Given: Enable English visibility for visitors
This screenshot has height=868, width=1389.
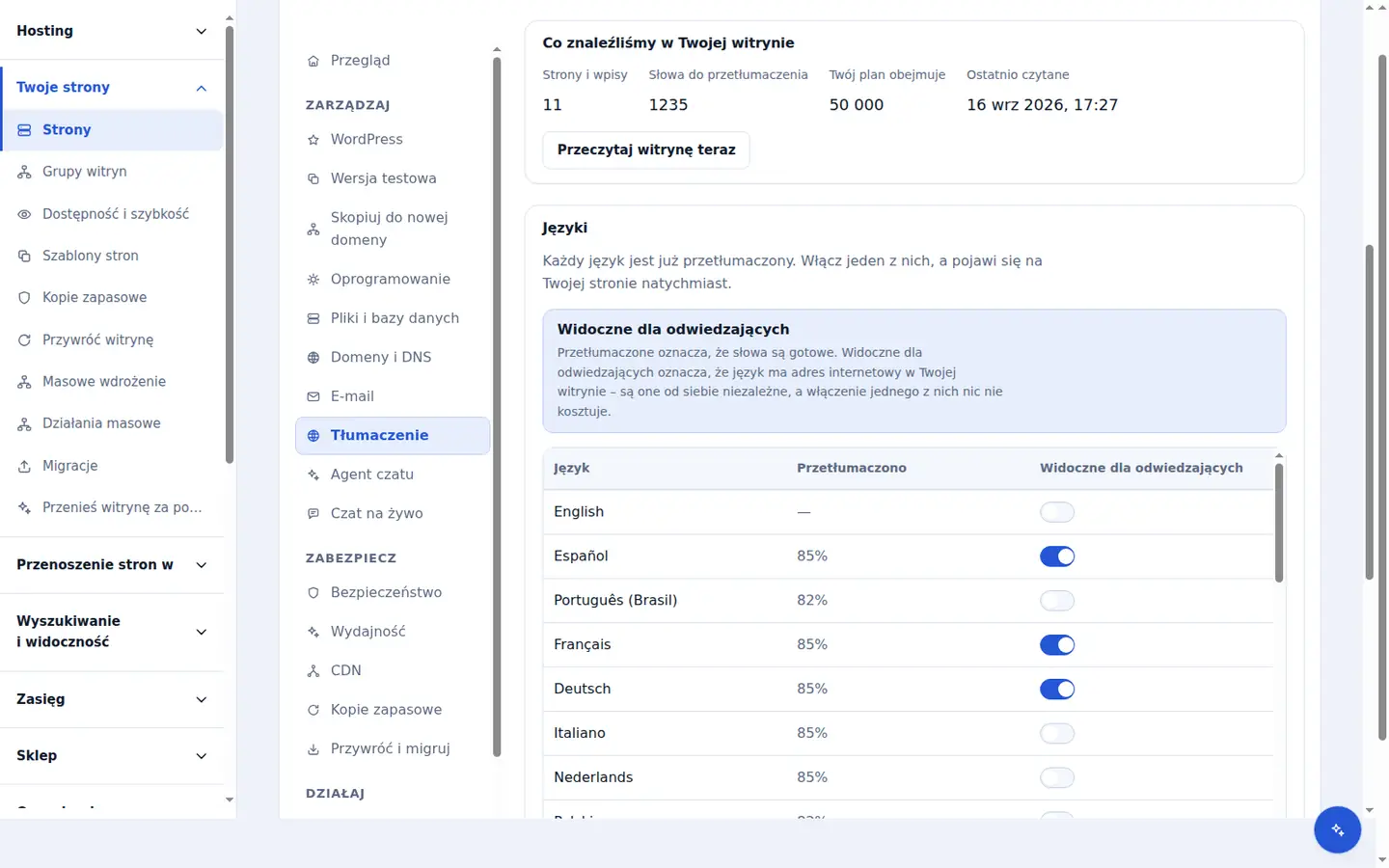Looking at the screenshot, I should pos(1057,512).
